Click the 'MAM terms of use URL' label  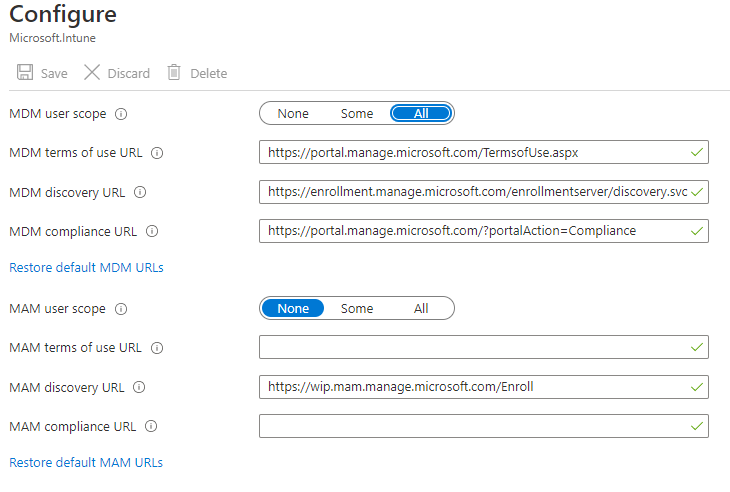[x=75, y=348]
